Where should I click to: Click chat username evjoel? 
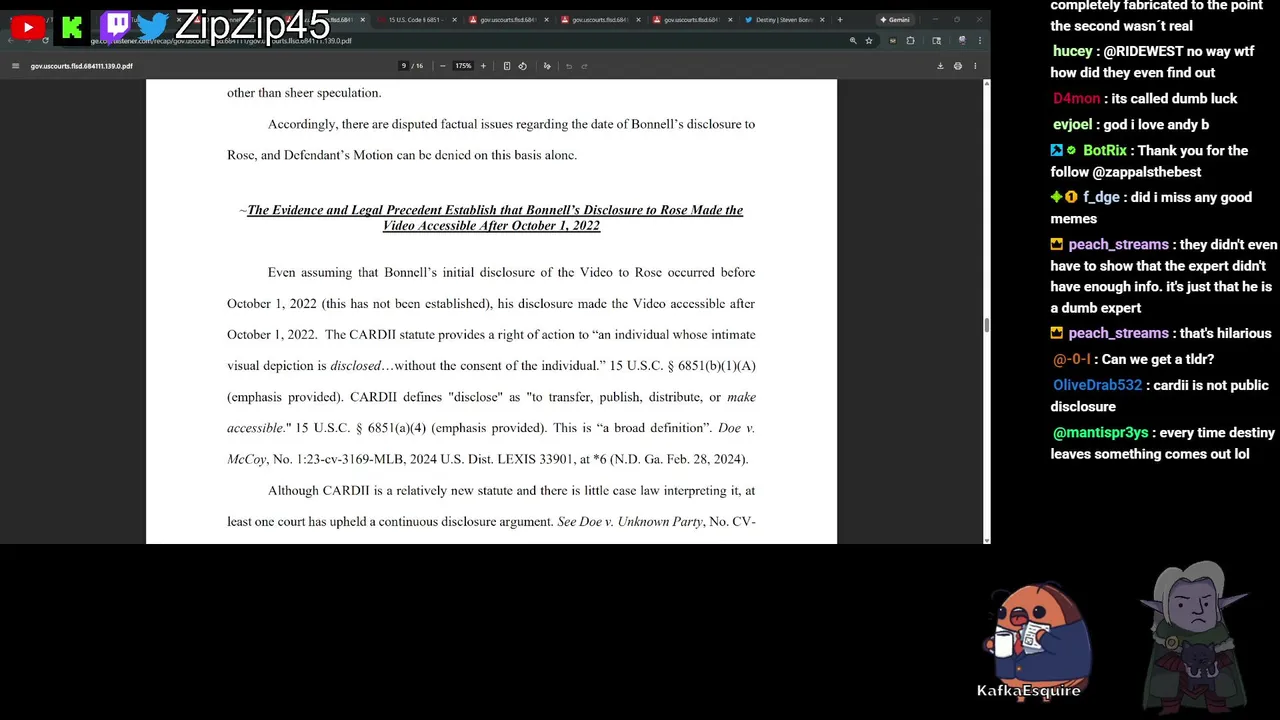(x=1072, y=125)
